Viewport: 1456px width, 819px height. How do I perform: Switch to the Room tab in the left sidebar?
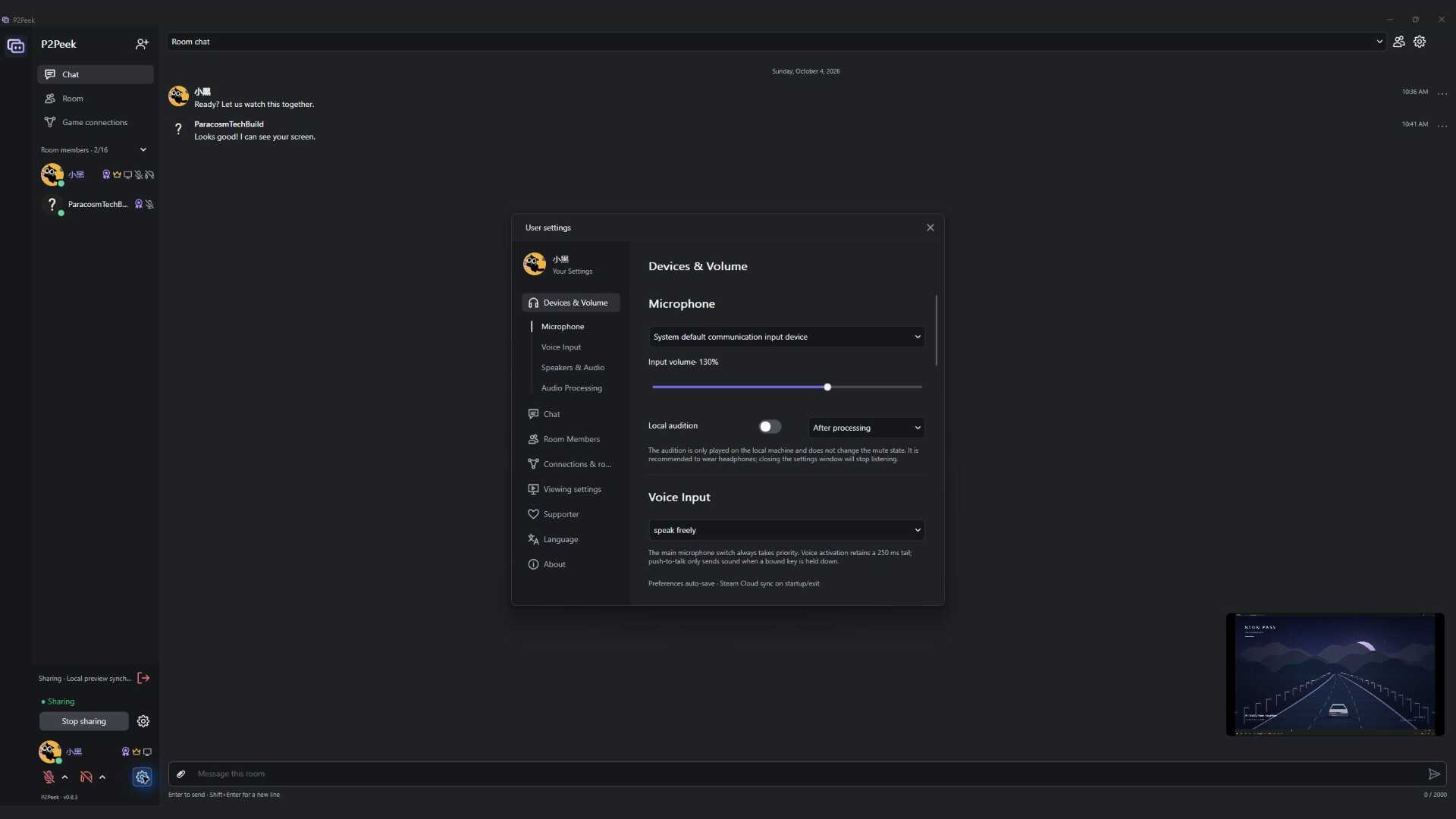pyautogui.click(x=96, y=99)
